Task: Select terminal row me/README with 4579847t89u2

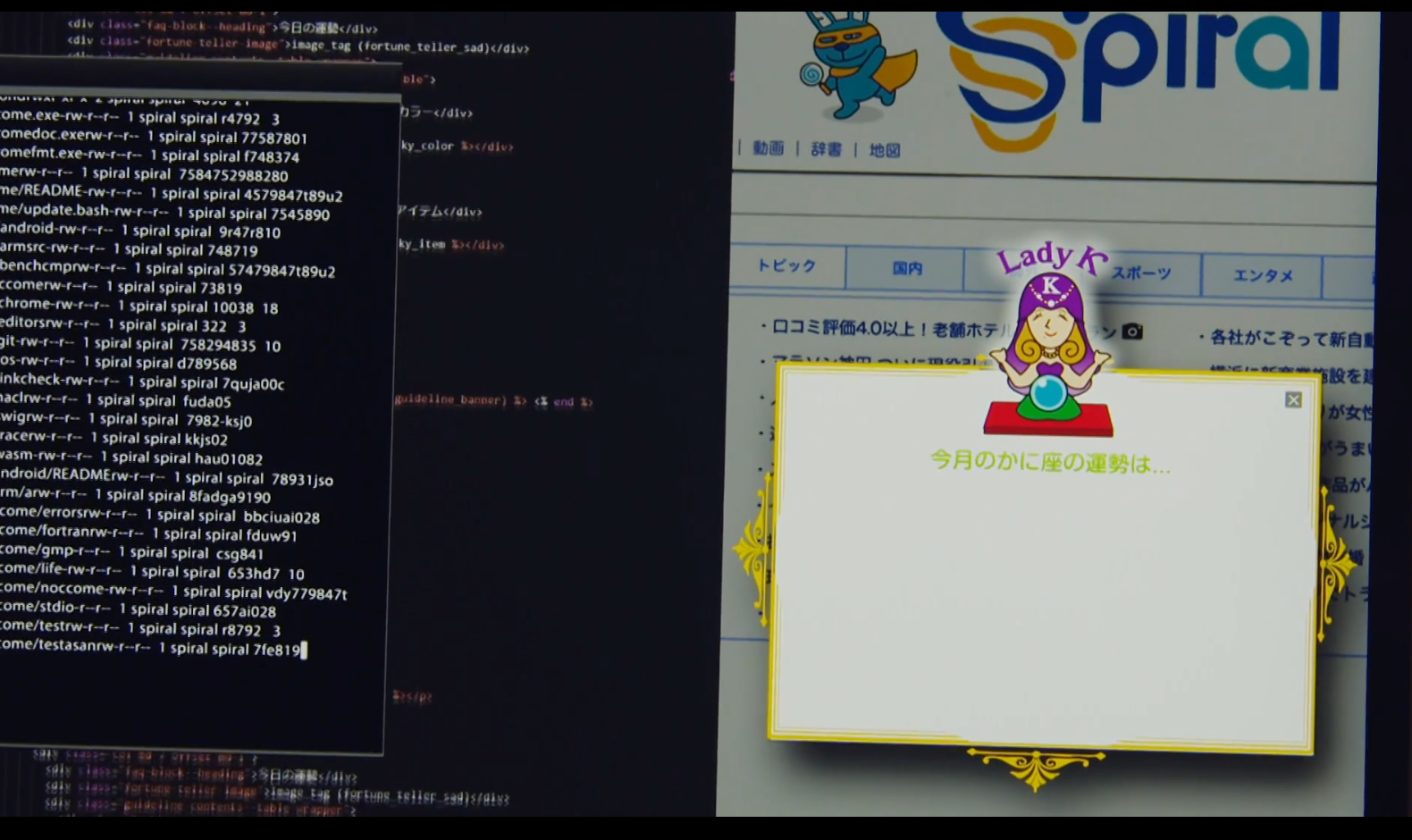Action: [172, 194]
